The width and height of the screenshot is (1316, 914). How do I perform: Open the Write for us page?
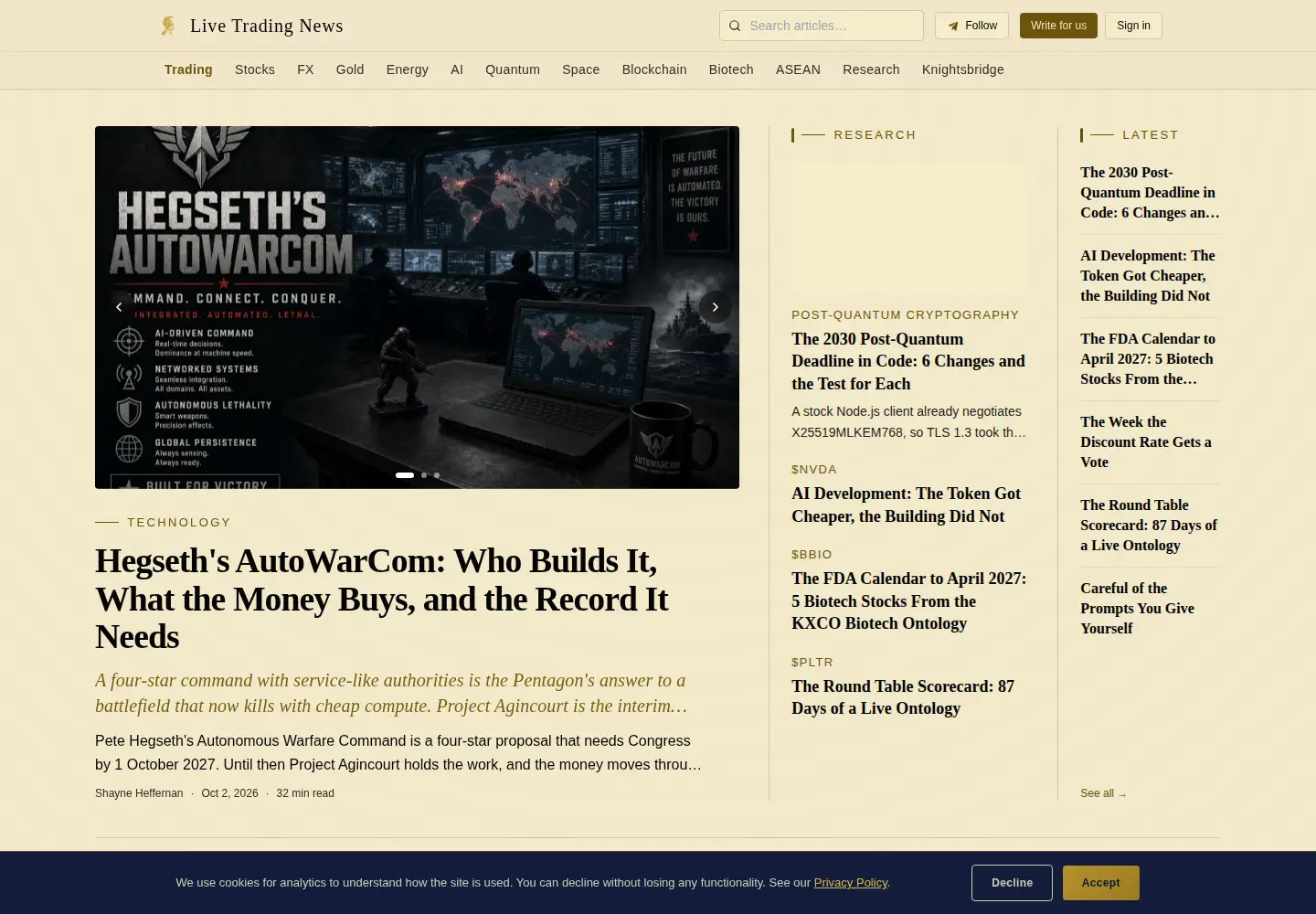coord(1058,26)
